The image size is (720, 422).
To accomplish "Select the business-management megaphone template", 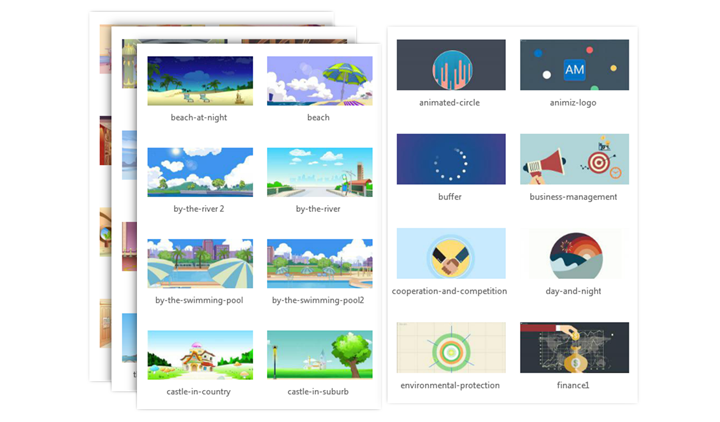I will point(574,159).
